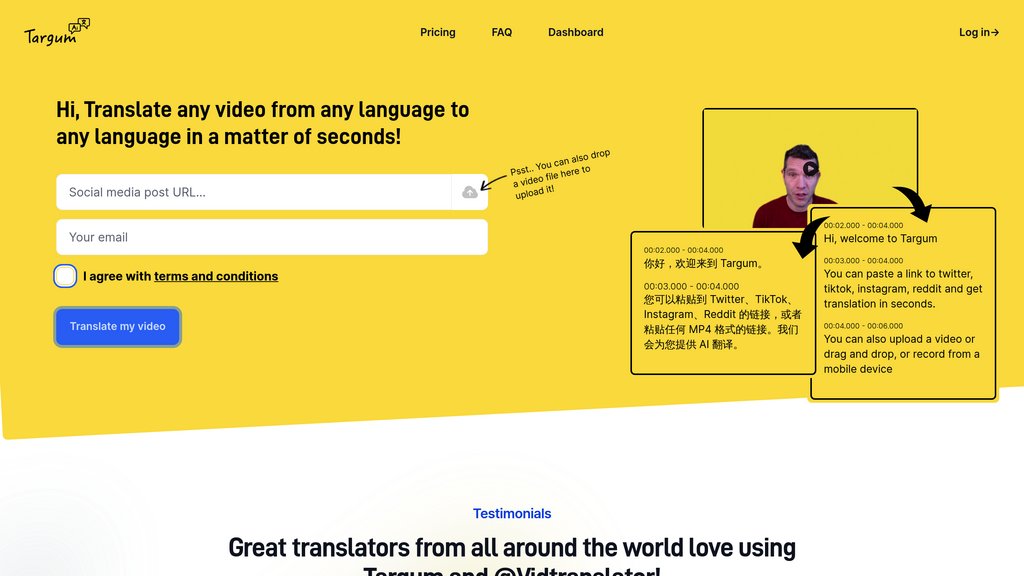Open the Pricing page
The width and height of the screenshot is (1024, 576).
click(x=437, y=32)
